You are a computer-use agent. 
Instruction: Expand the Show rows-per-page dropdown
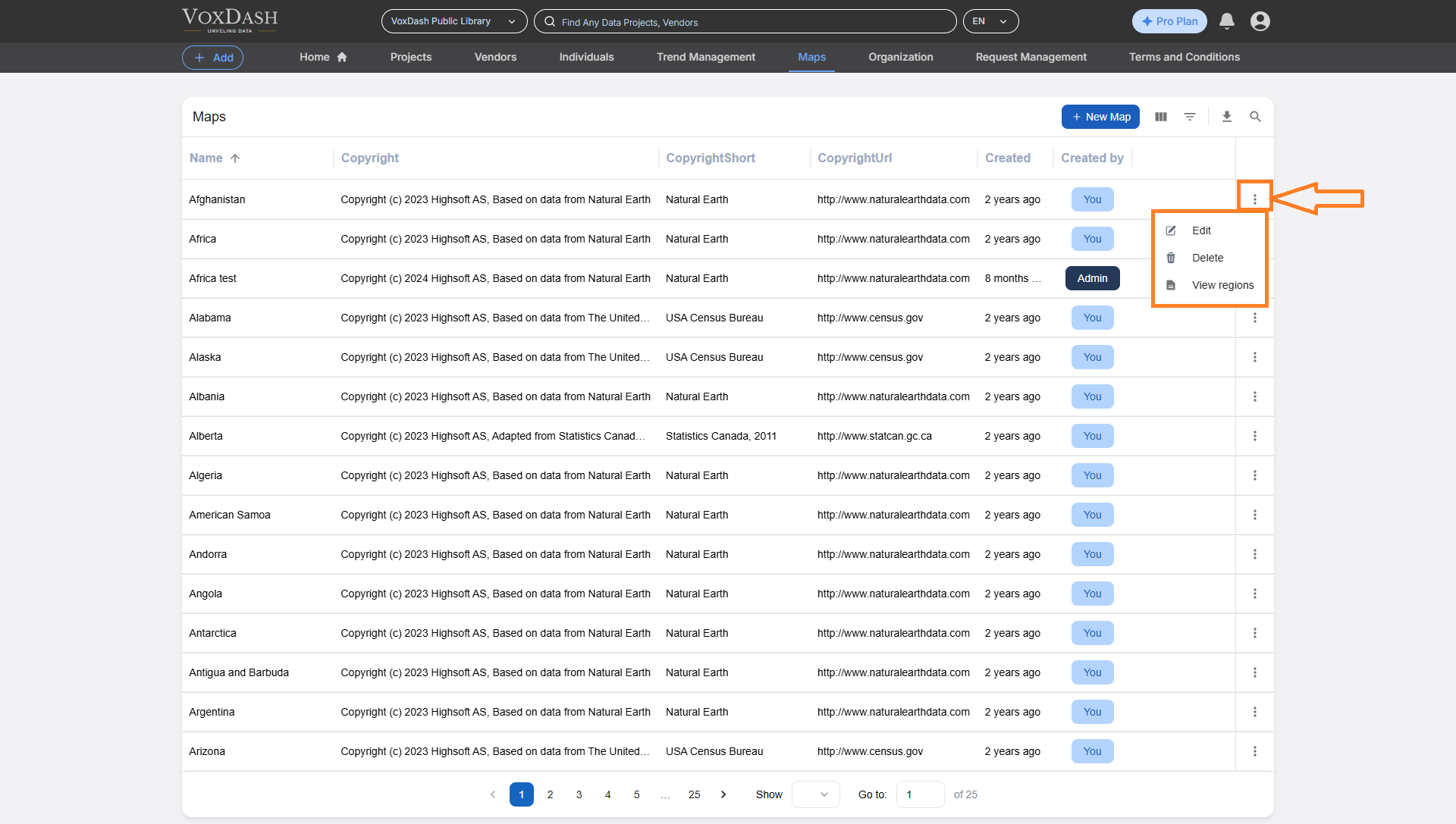[x=815, y=794]
